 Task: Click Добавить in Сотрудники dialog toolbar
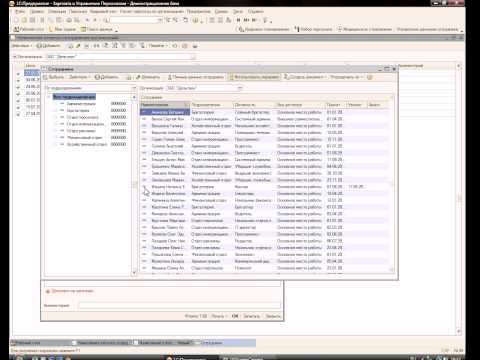(106, 77)
